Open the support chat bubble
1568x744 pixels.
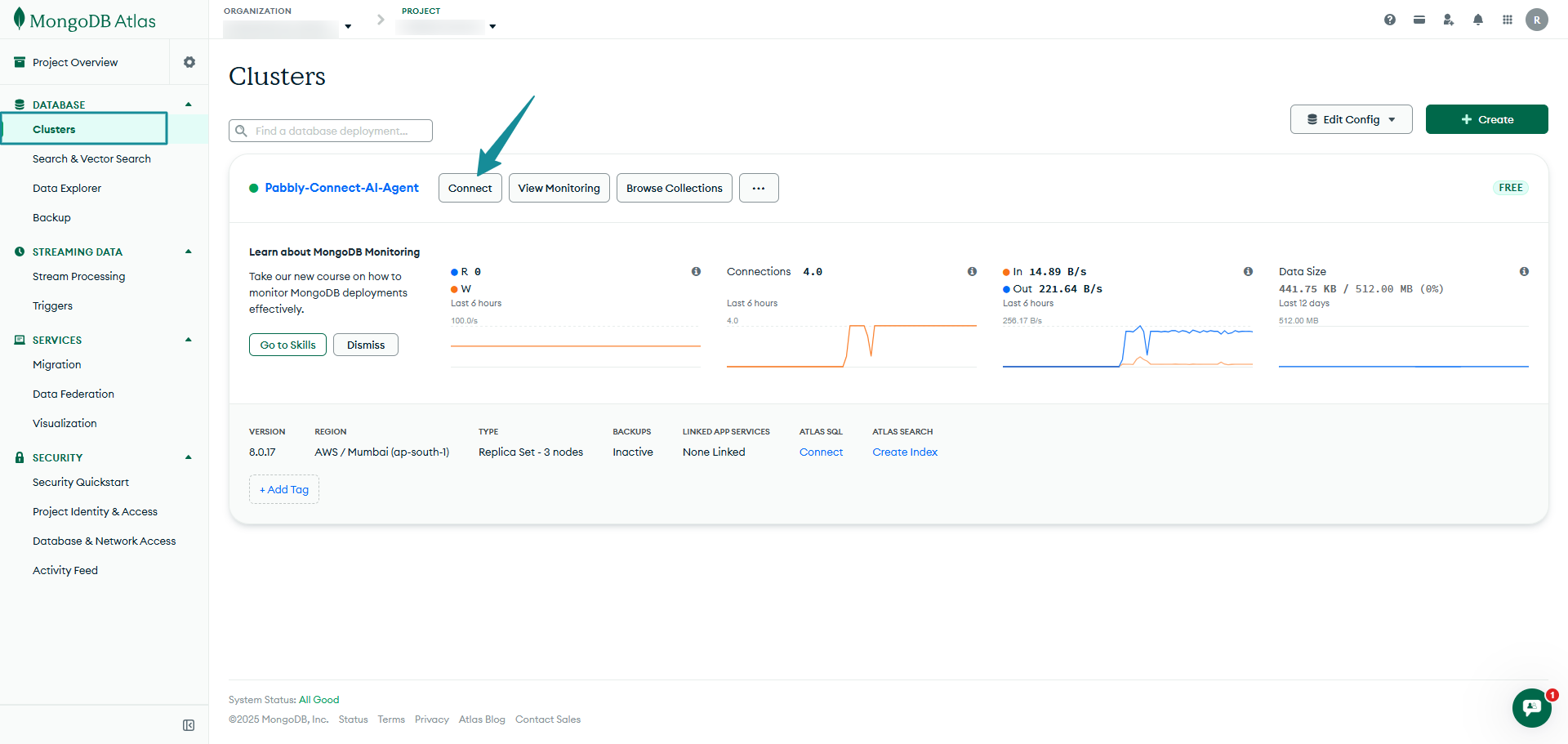point(1531,707)
